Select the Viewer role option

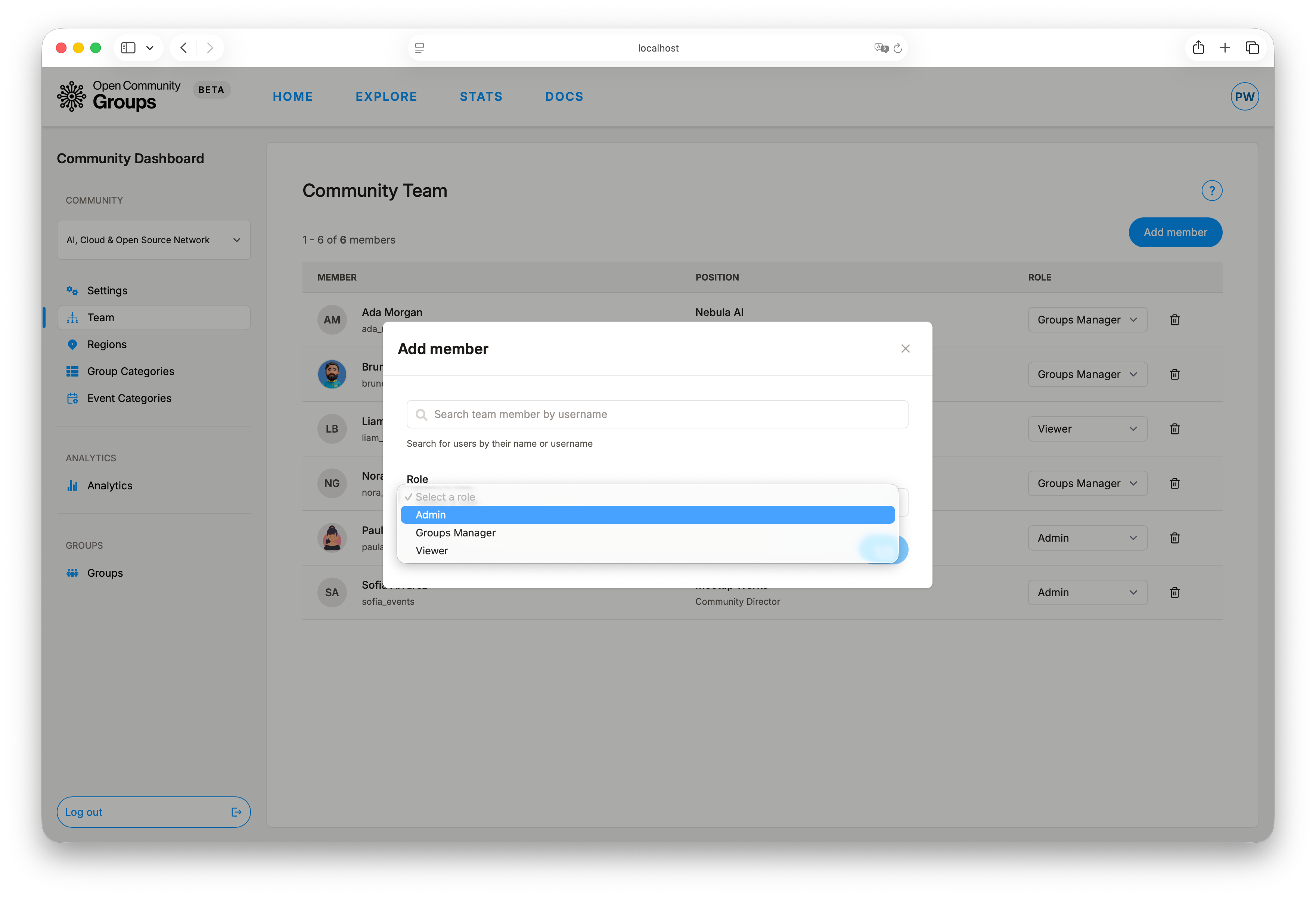click(x=647, y=551)
